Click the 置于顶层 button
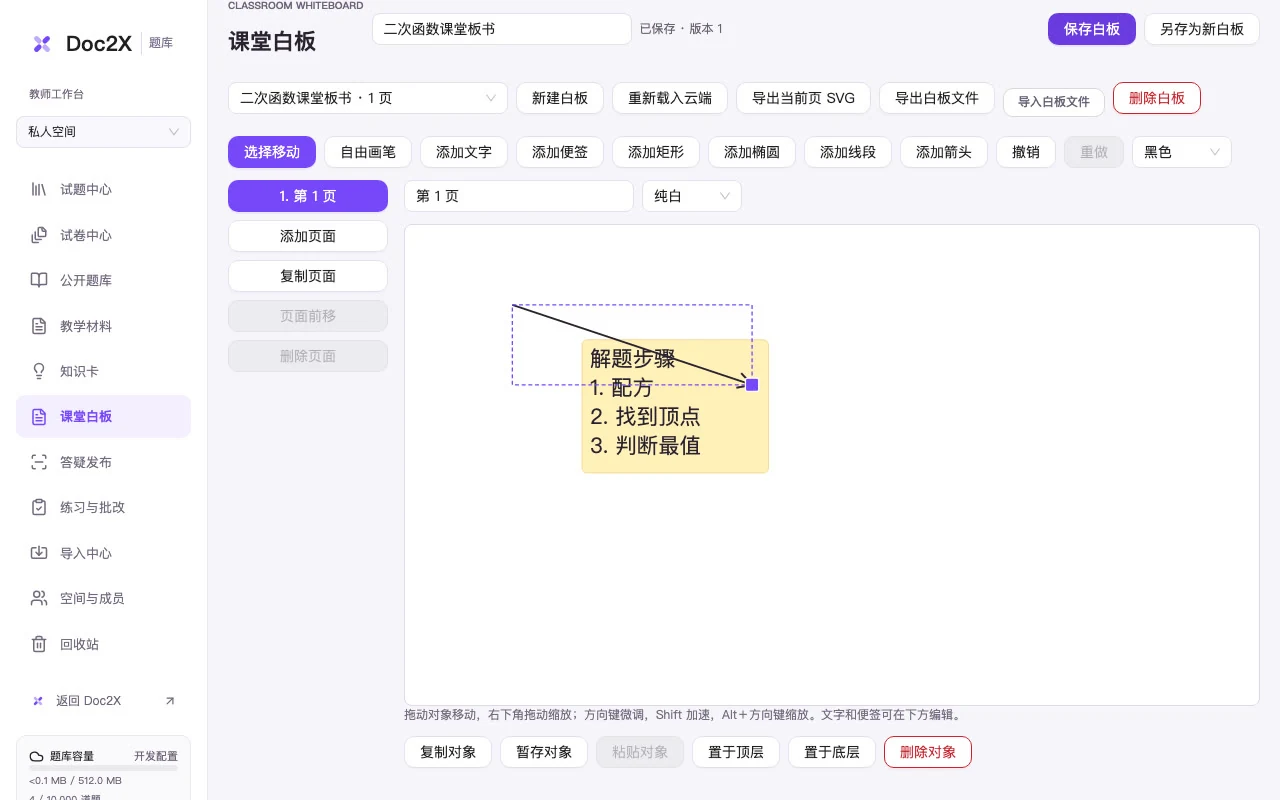 736,752
